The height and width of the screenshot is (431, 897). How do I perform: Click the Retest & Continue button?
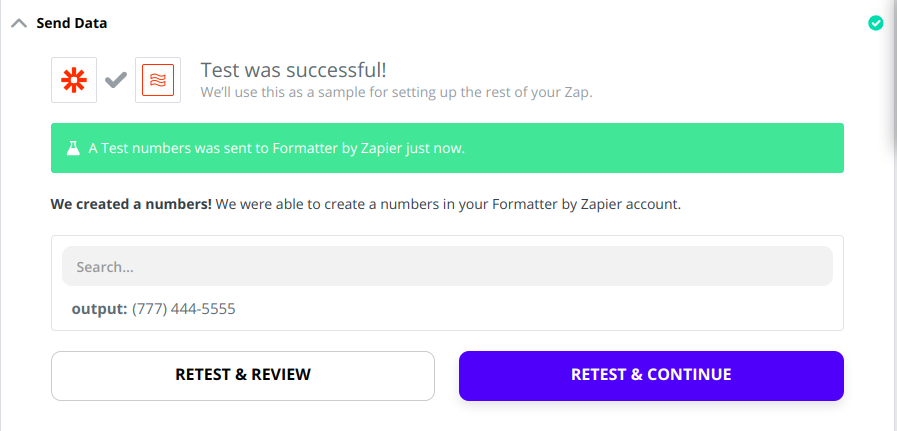click(x=651, y=375)
